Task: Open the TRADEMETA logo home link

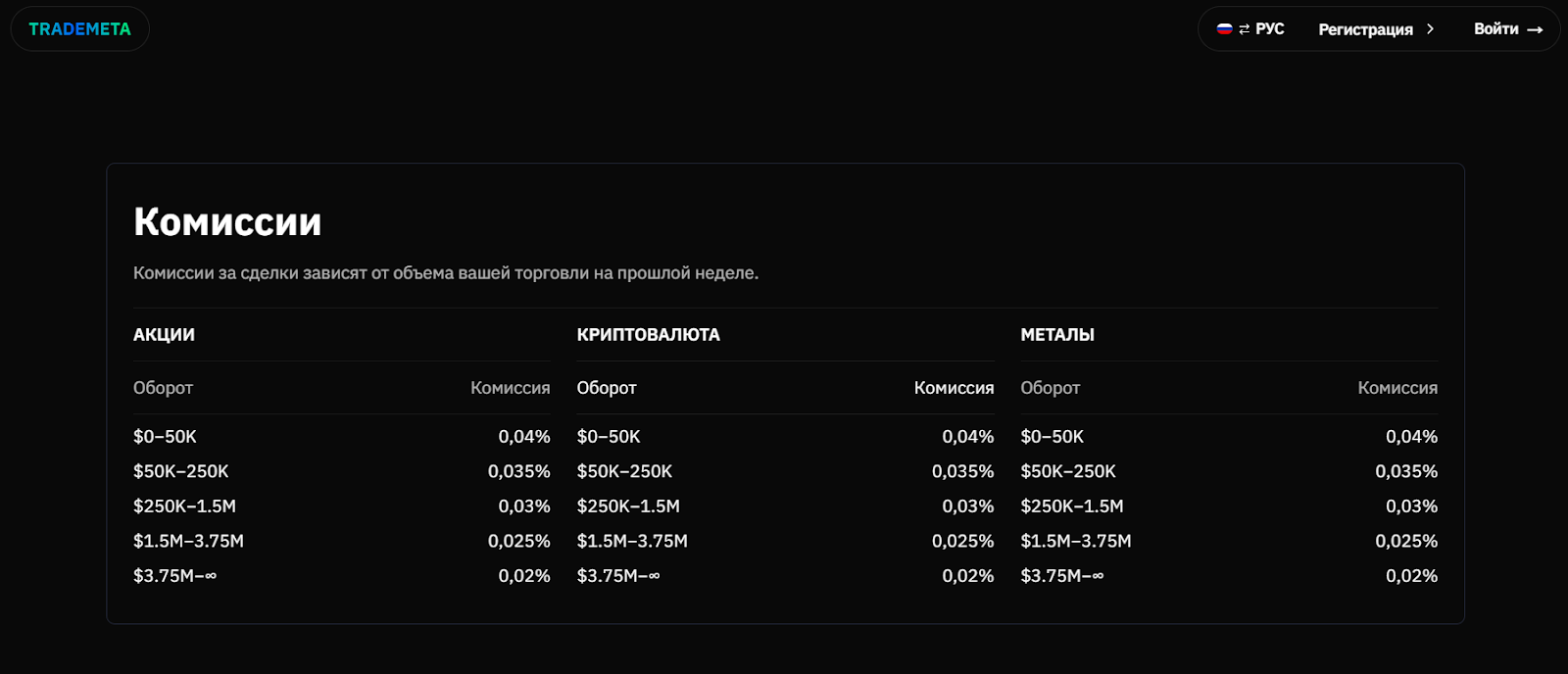Action: coord(79,29)
